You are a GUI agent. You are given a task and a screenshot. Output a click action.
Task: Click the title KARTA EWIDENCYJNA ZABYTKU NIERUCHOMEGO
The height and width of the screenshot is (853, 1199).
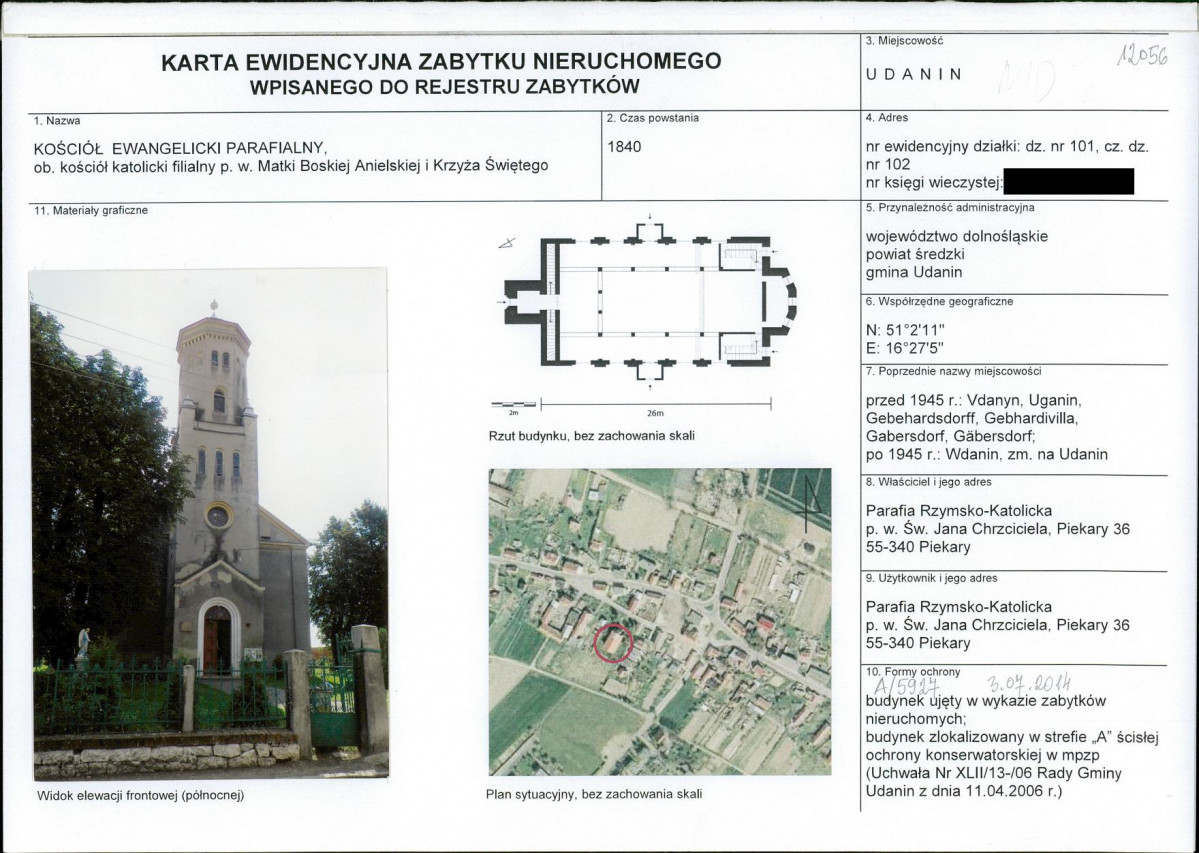441,61
